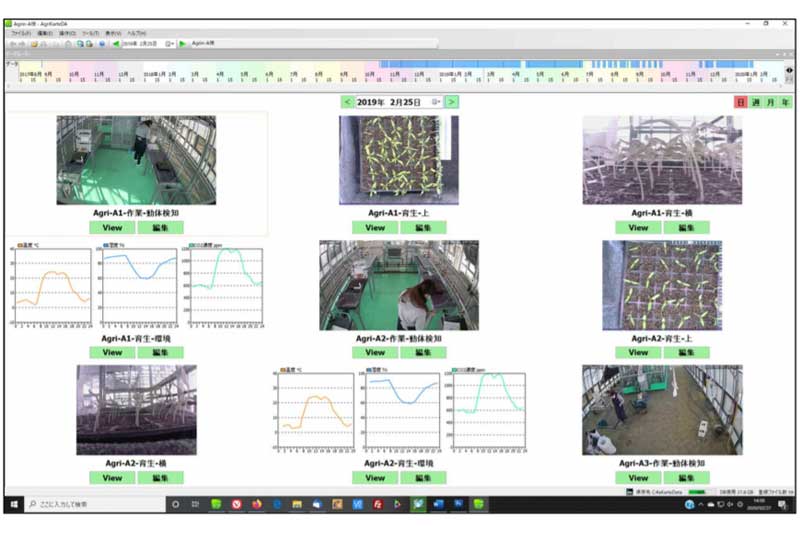Screen dimensions: 800x533
Task: Open the 2019年 2月25日 date picker dropdown
Action: [x=436, y=102]
